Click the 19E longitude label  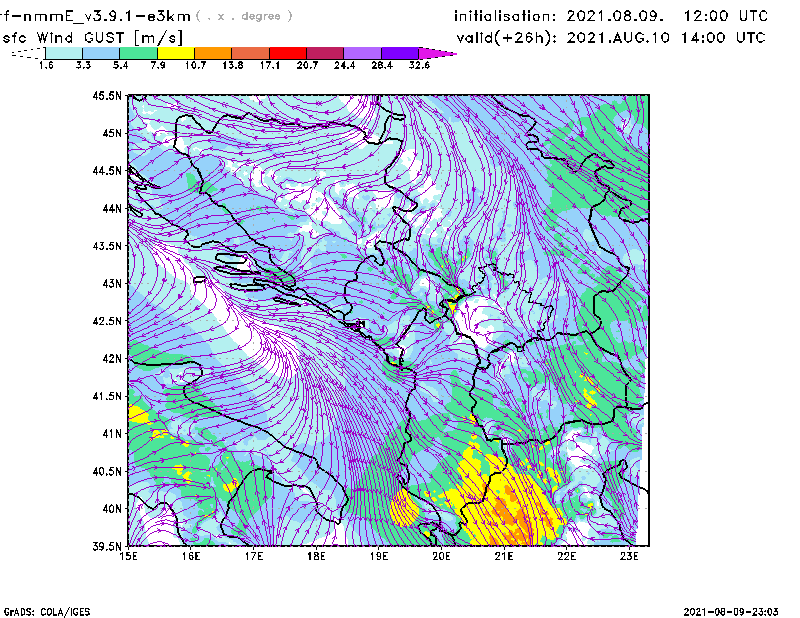[x=379, y=556]
